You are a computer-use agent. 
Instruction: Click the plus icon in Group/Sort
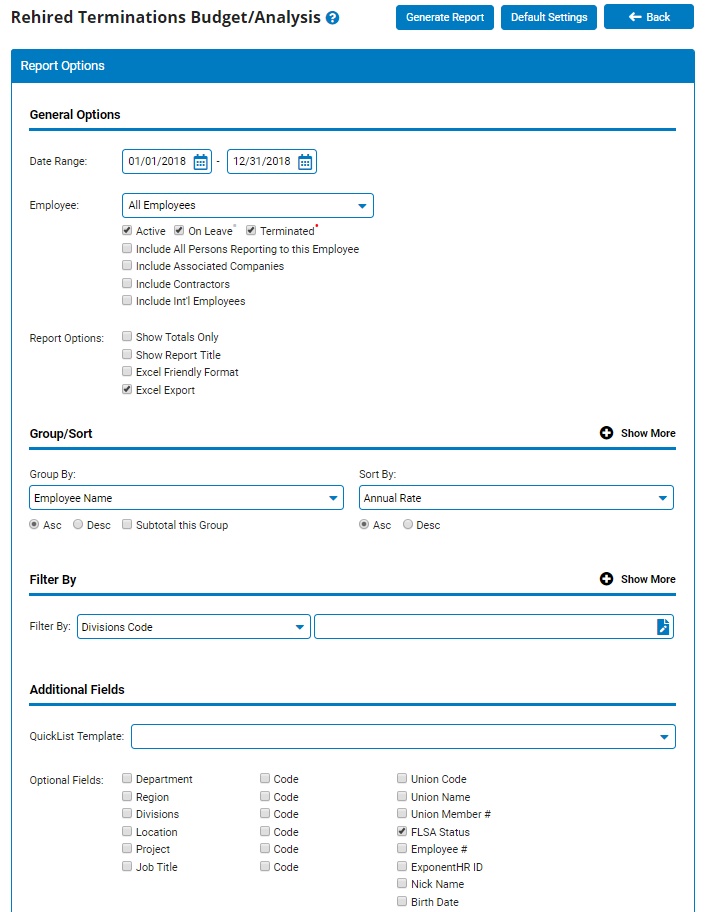coord(607,433)
